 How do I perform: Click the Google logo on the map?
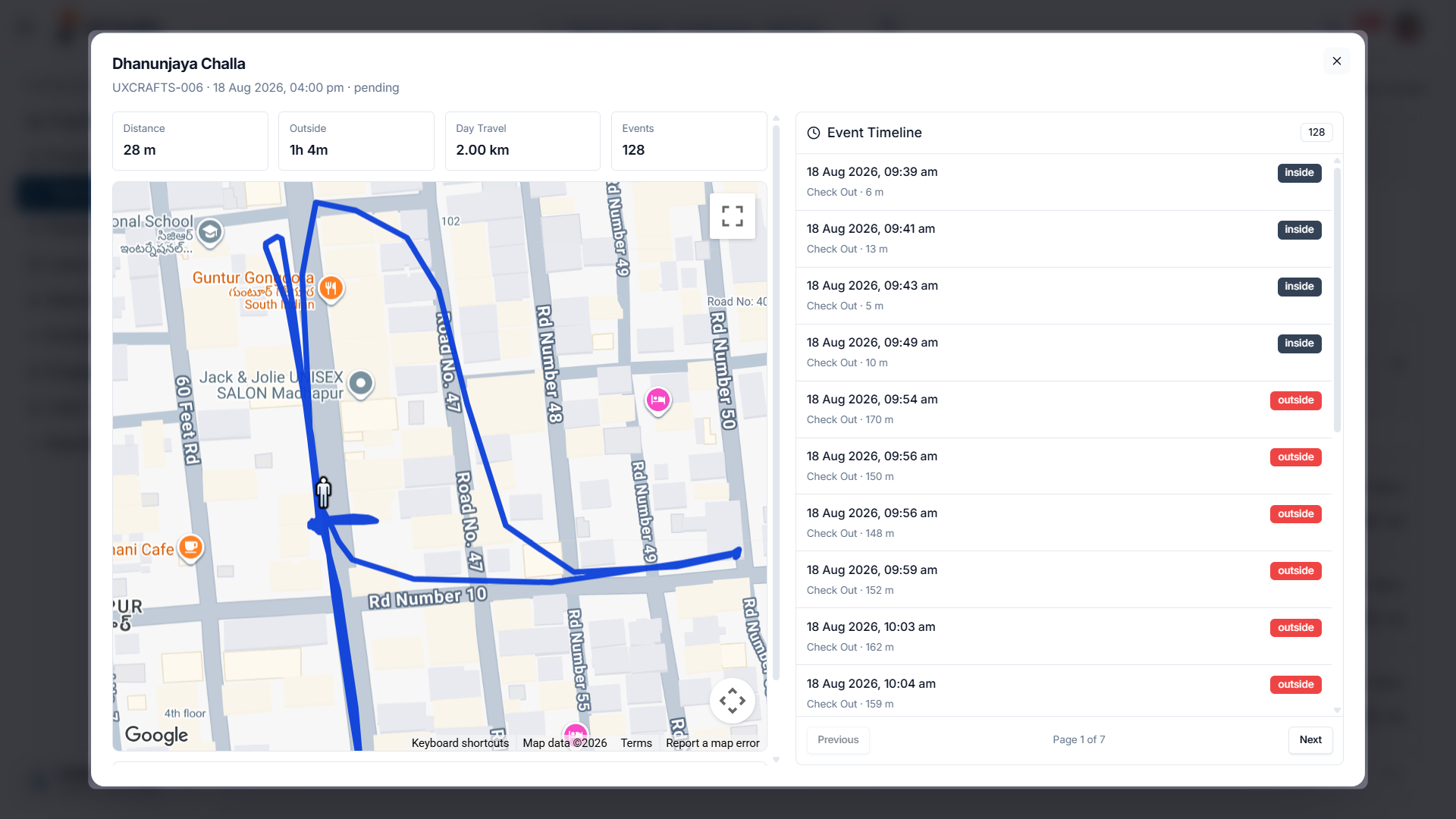(x=156, y=735)
